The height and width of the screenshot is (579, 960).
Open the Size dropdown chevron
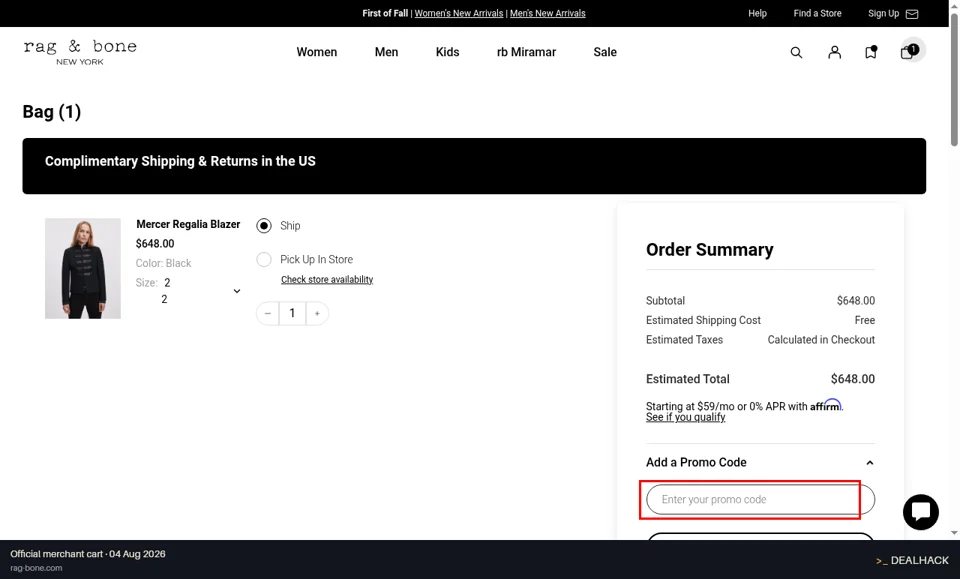click(x=237, y=291)
